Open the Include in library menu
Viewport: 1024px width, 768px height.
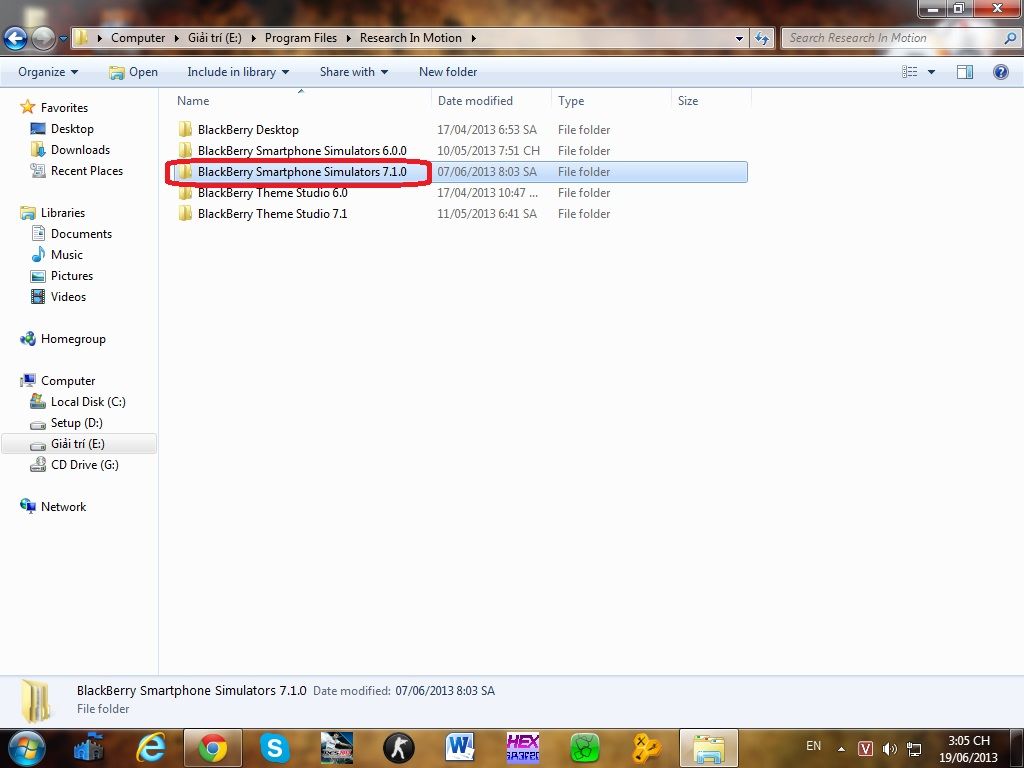point(238,72)
